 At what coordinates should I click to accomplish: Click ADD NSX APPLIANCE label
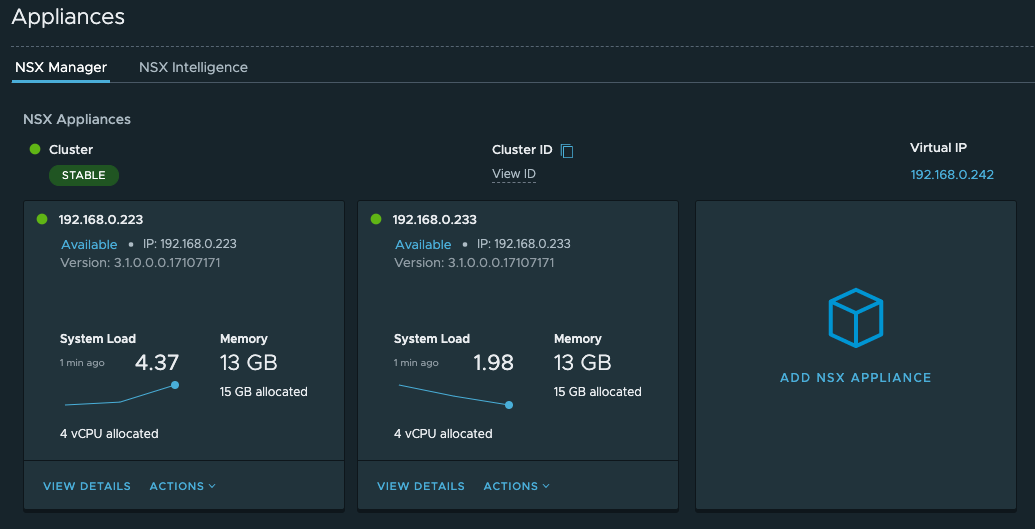pos(855,378)
